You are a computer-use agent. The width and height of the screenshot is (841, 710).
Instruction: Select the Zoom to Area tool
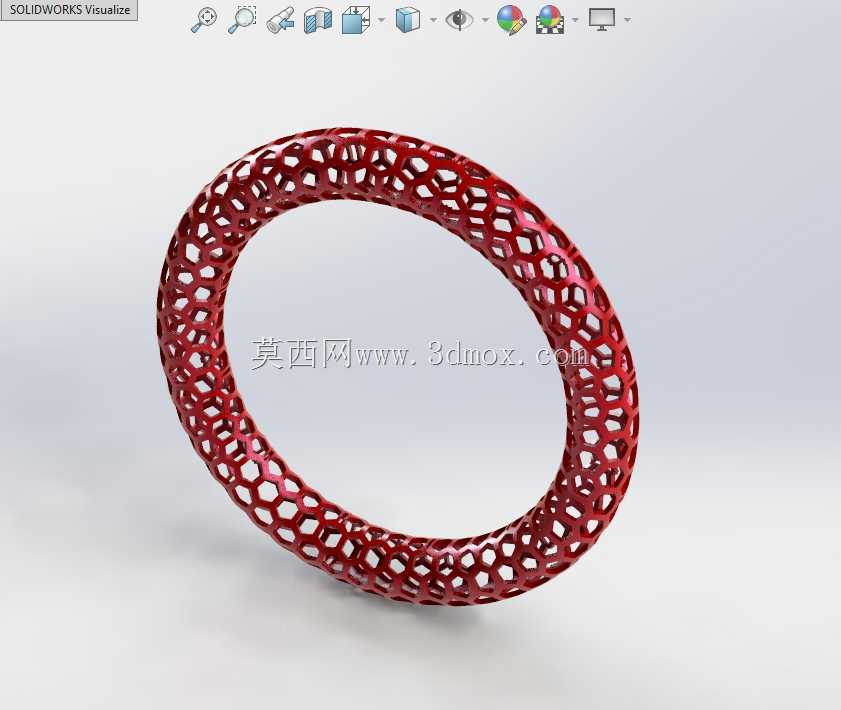pos(242,20)
